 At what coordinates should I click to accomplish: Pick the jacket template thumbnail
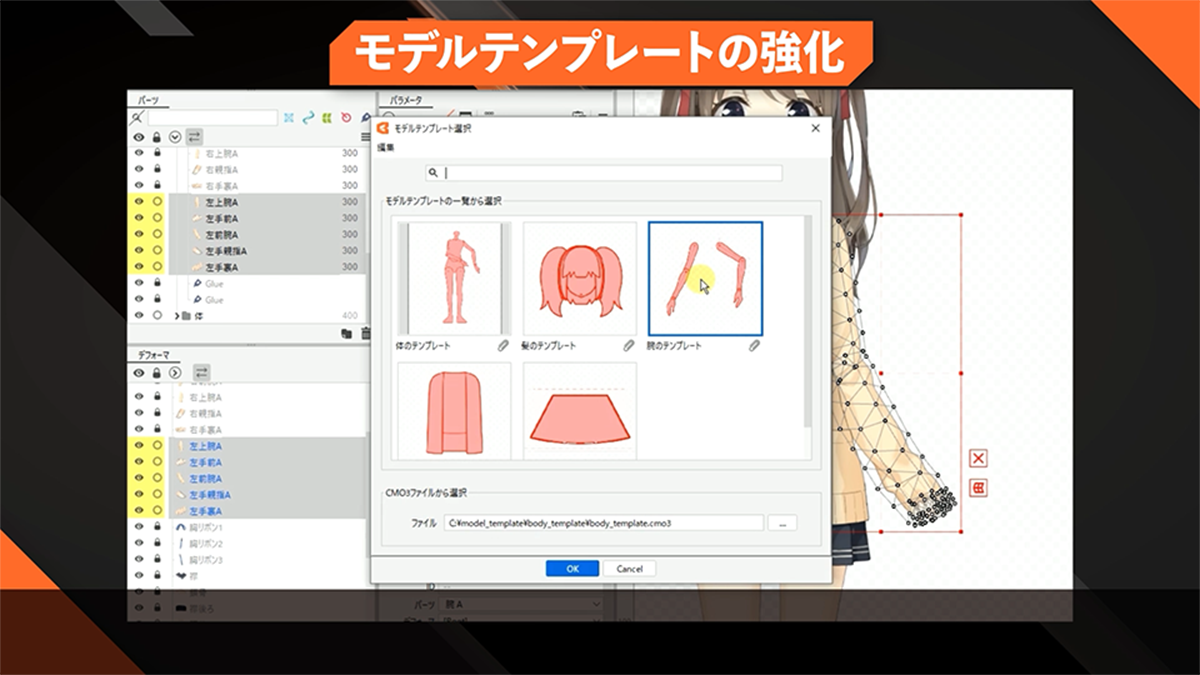[x=455, y=411]
